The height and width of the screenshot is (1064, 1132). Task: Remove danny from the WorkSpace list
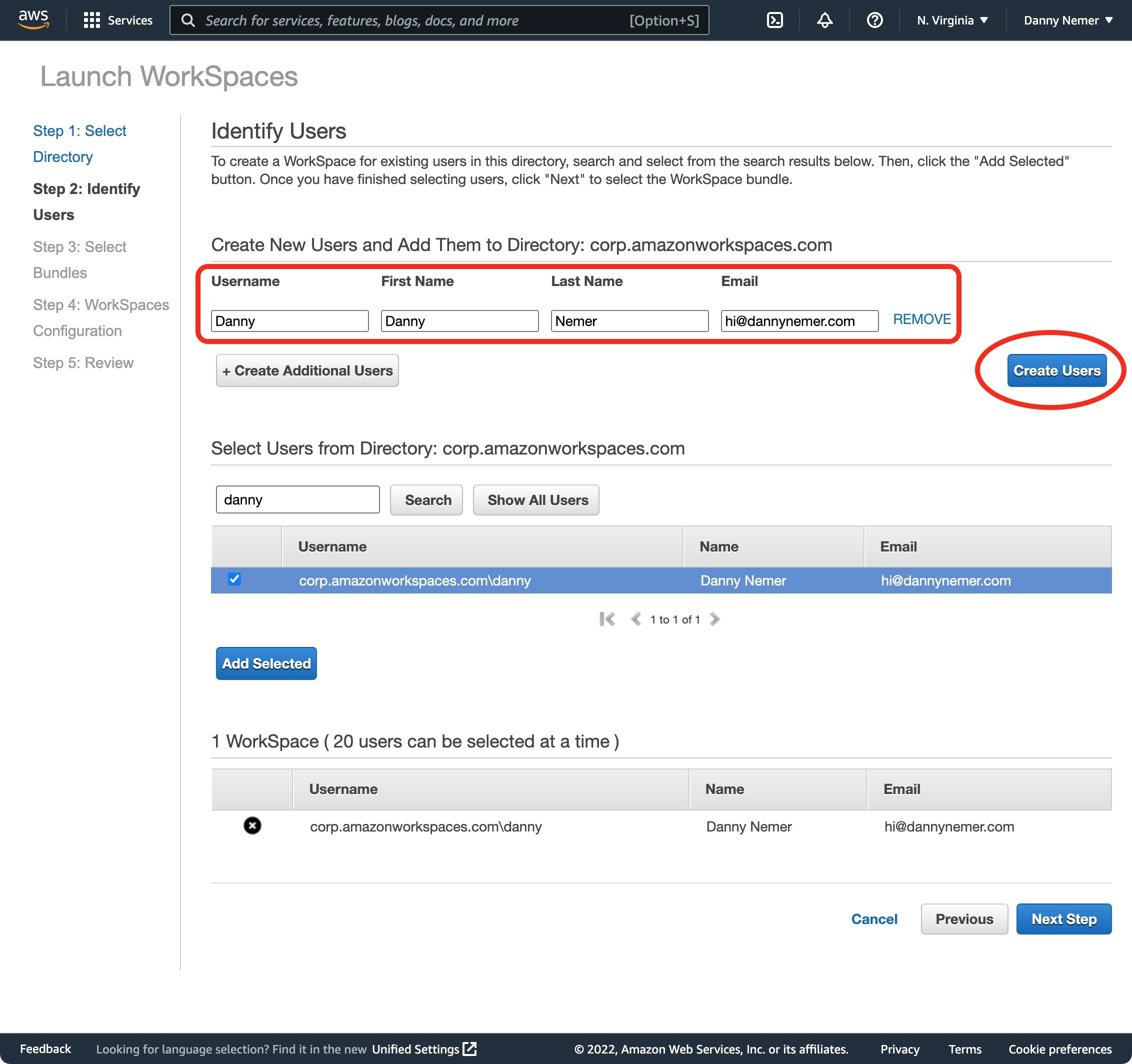[x=252, y=825]
